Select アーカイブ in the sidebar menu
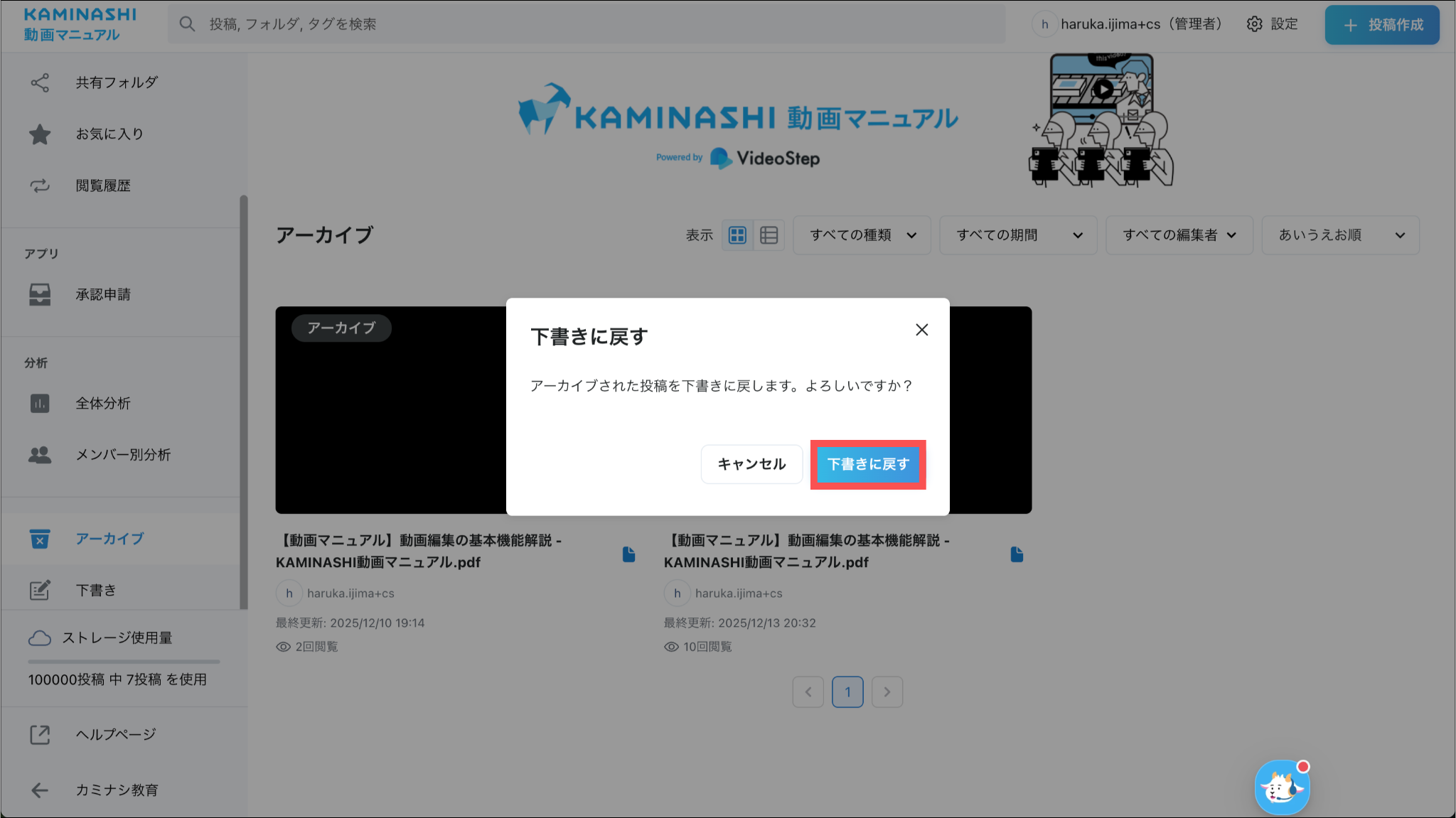Viewport: 1456px width, 818px height. click(x=109, y=539)
